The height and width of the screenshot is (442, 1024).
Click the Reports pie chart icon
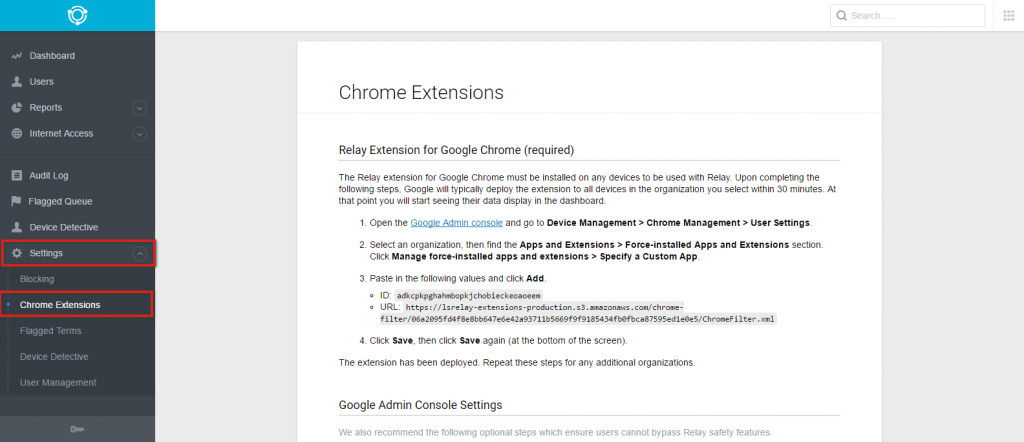(17, 108)
